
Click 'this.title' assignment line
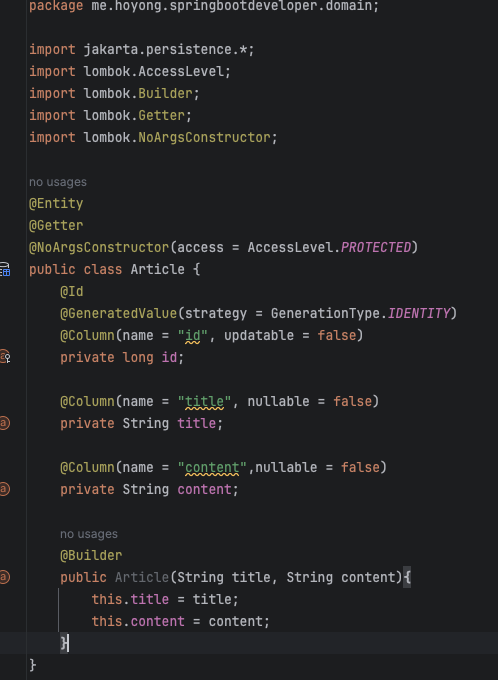165,599
